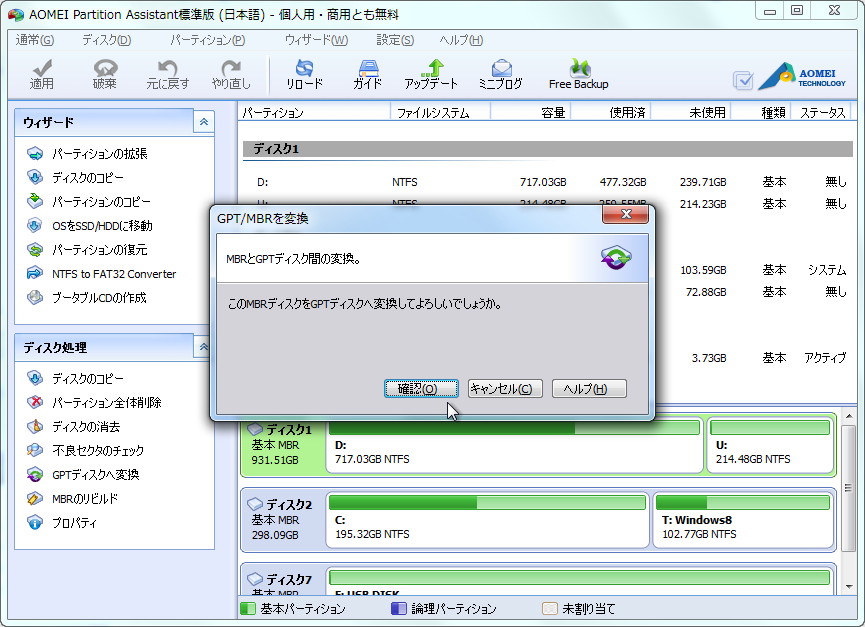The width and height of the screenshot is (865, 627).
Task: Confirm conversion with the 確認(O) button
Action: (x=421, y=389)
